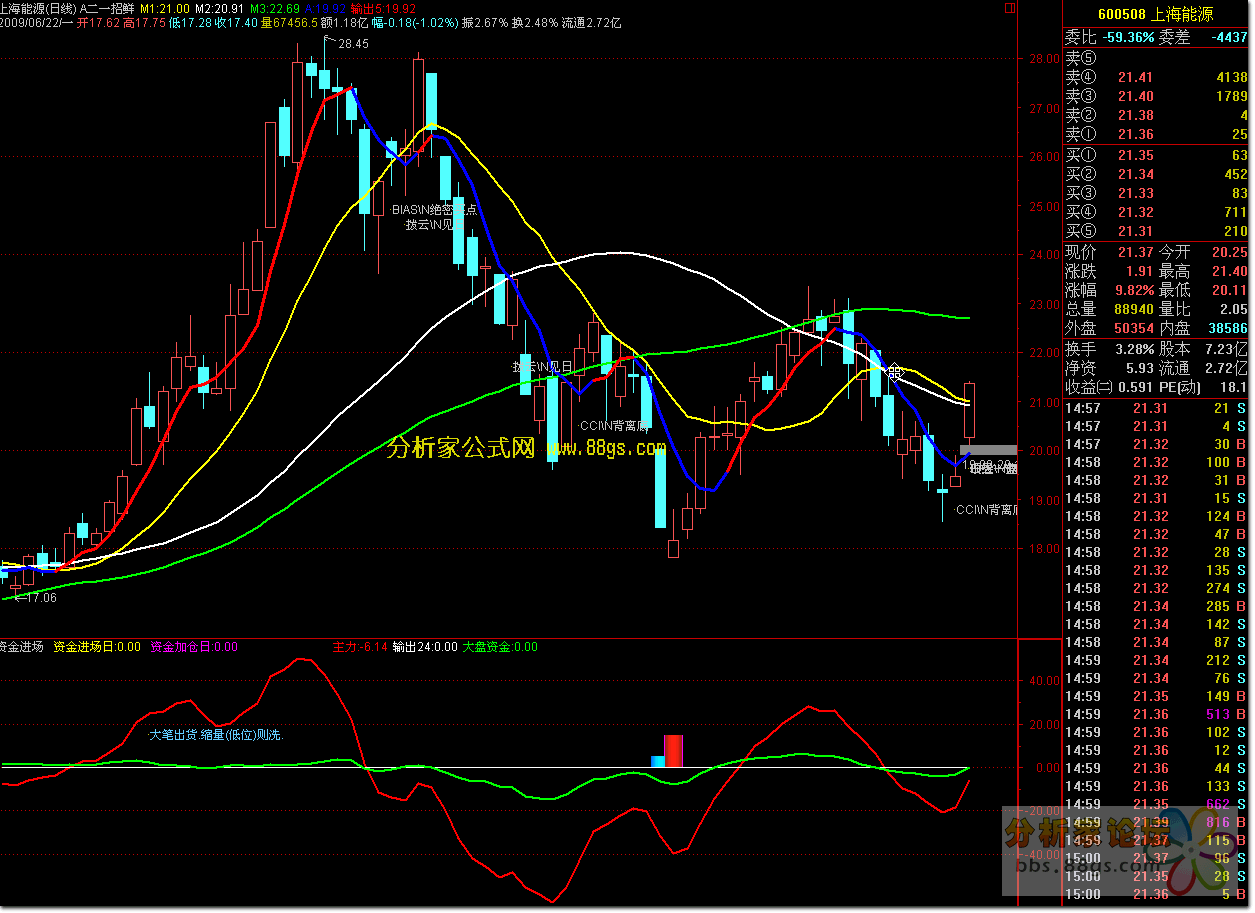Click the 40.00 label on indicator axis
Viewport: 1255px width, 913px height.
(1045, 680)
